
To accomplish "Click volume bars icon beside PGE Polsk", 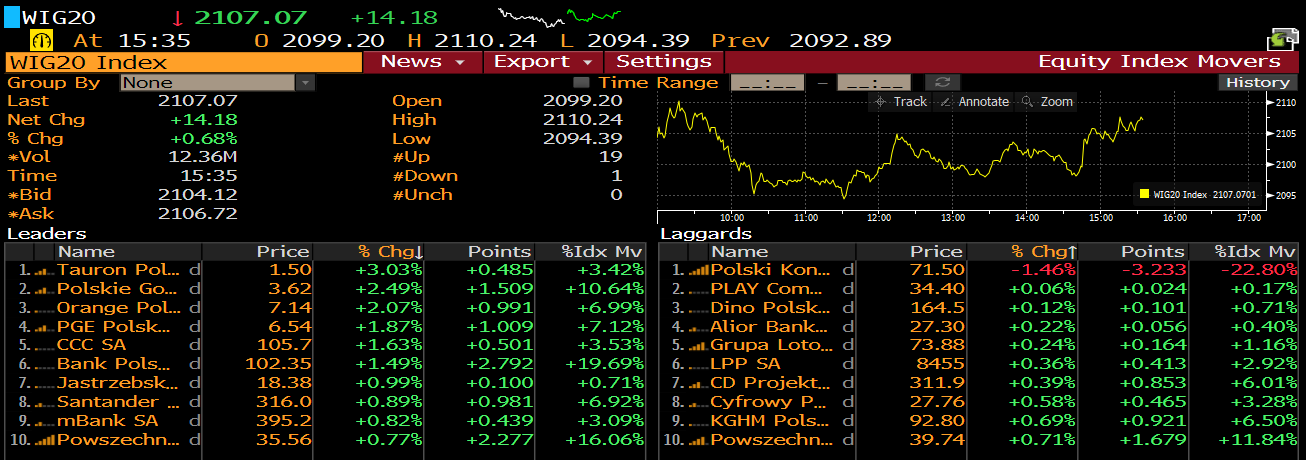I will pos(43,327).
